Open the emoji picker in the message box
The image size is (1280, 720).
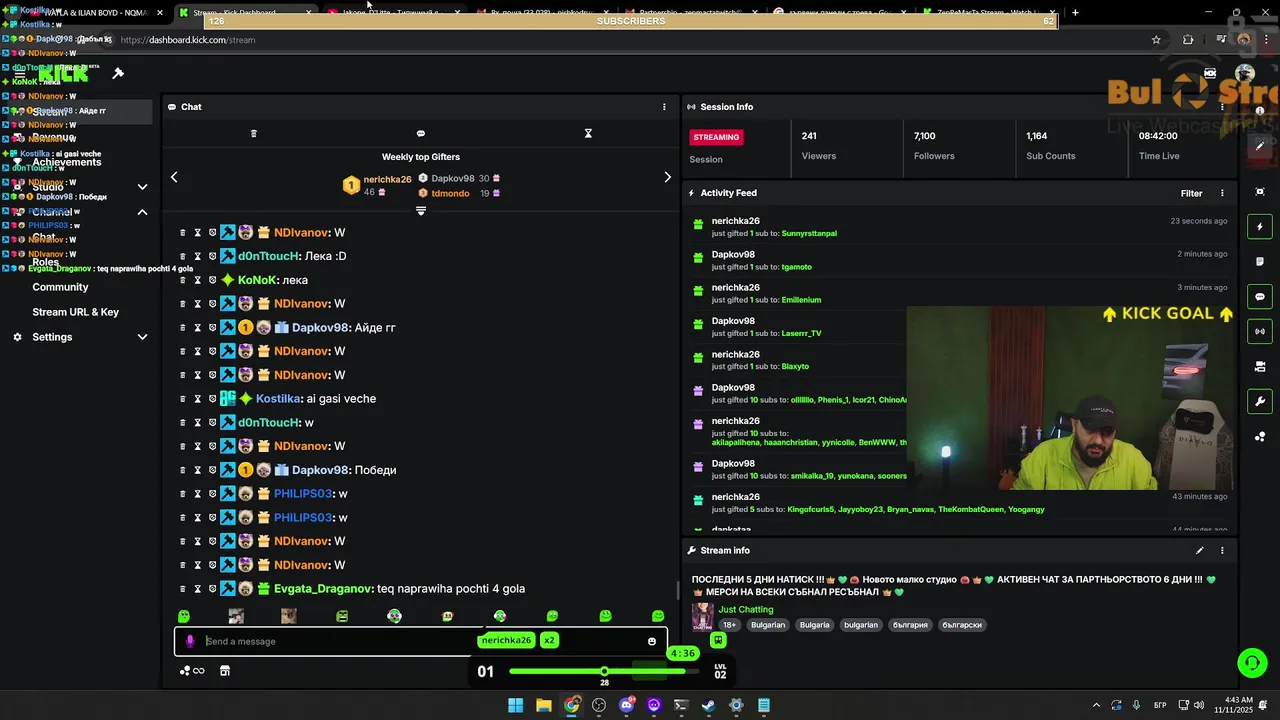pyautogui.click(x=652, y=642)
